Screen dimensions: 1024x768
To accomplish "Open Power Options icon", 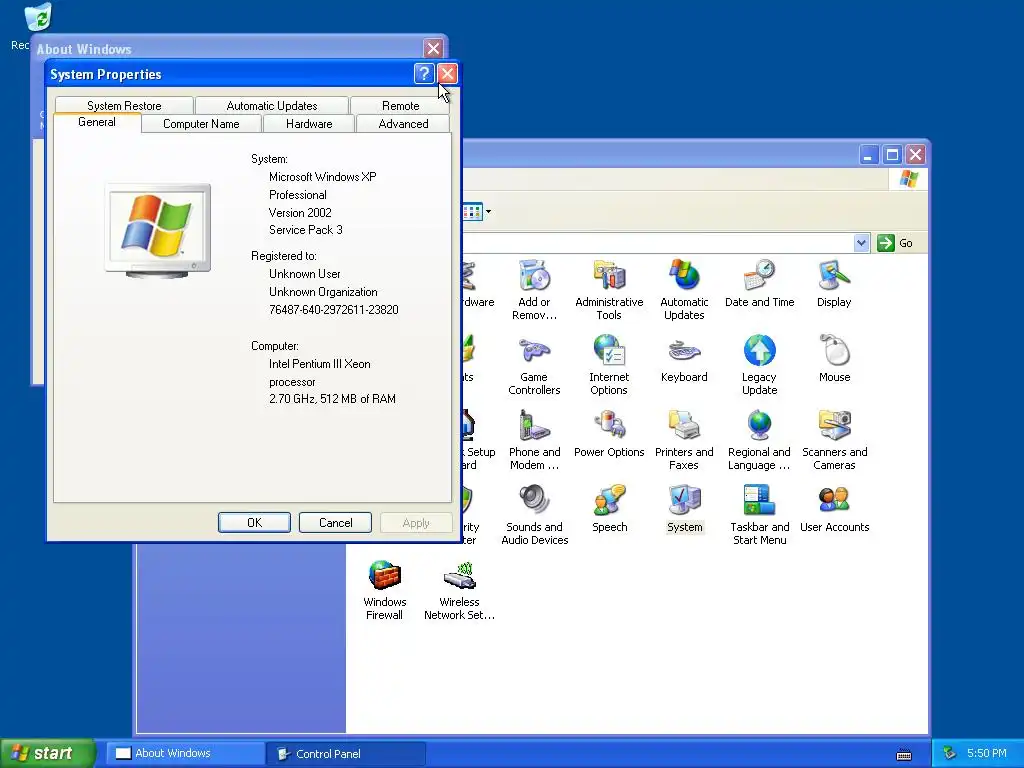I will coord(609,434).
